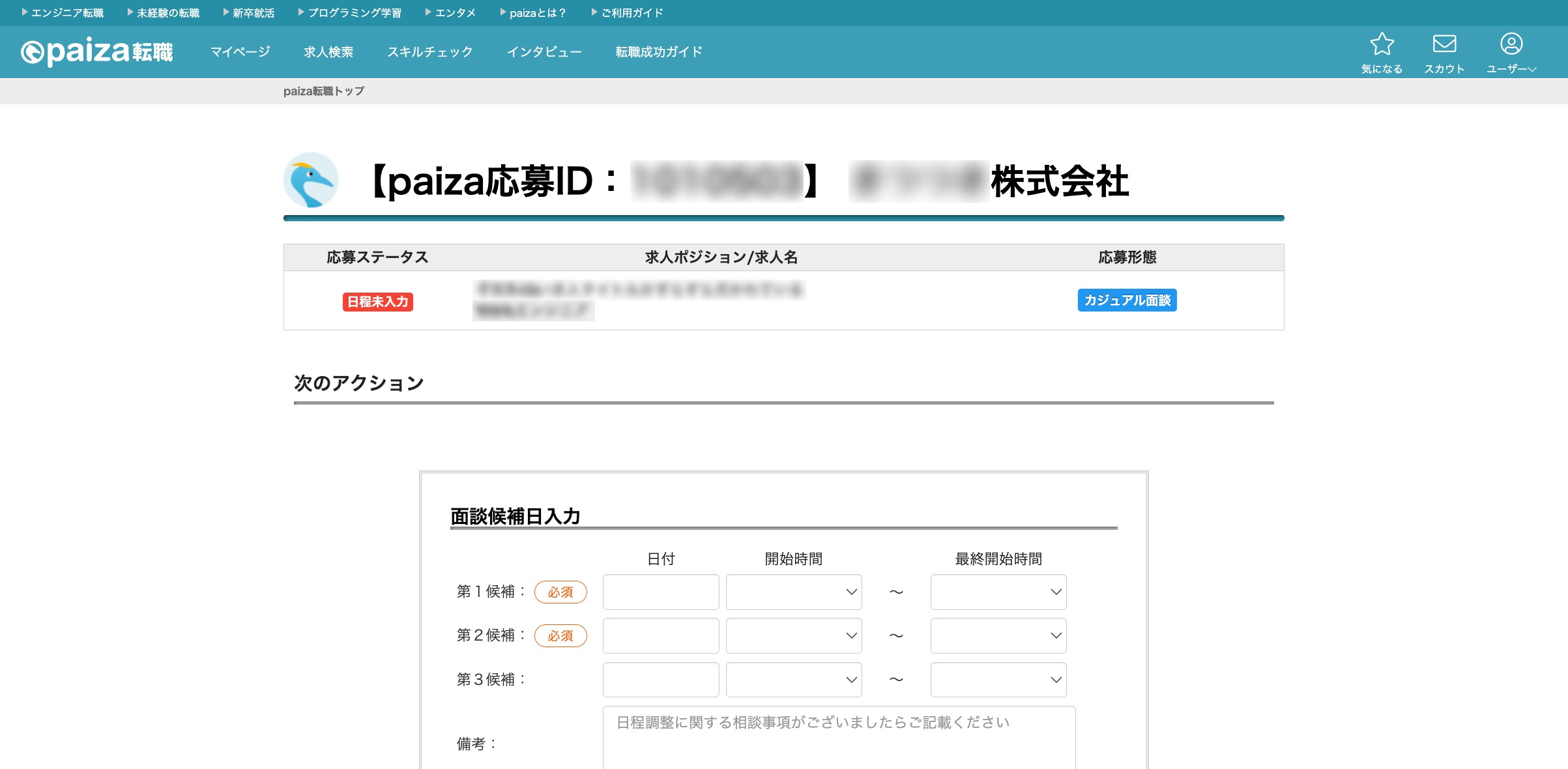
Task: Click the 応募形態 column header
Action: pos(1127,257)
